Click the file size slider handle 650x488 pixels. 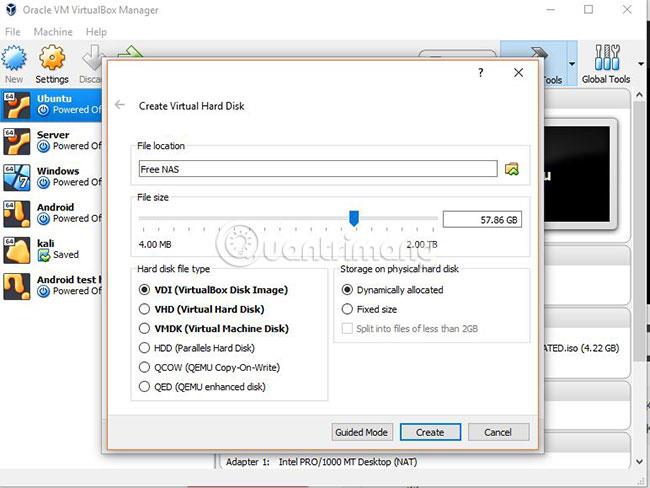(x=354, y=218)
